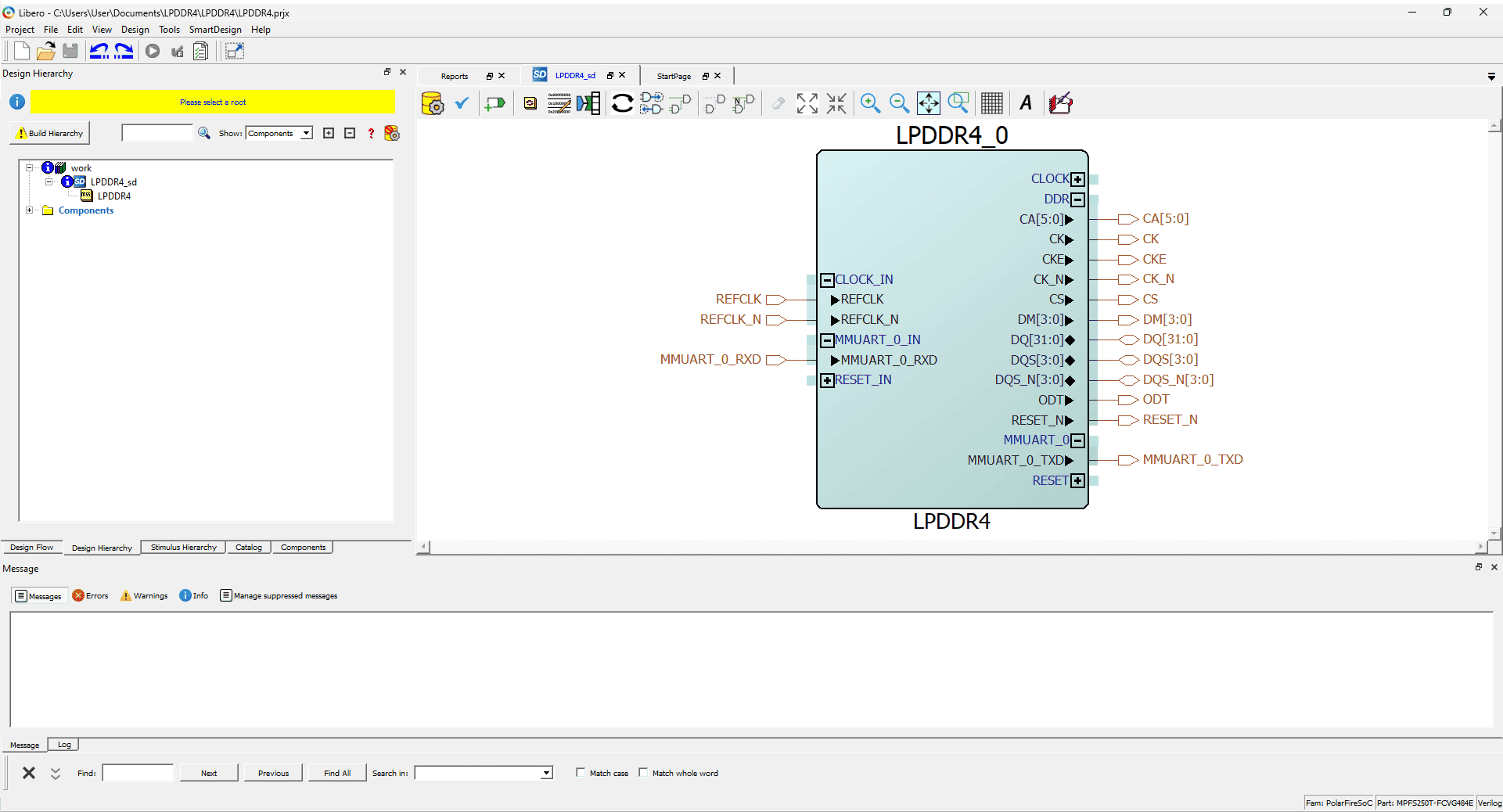Collapse the CLOCK_IN pin group
Viewport: 1503px width, 812px height.
[x=827, y=280]
